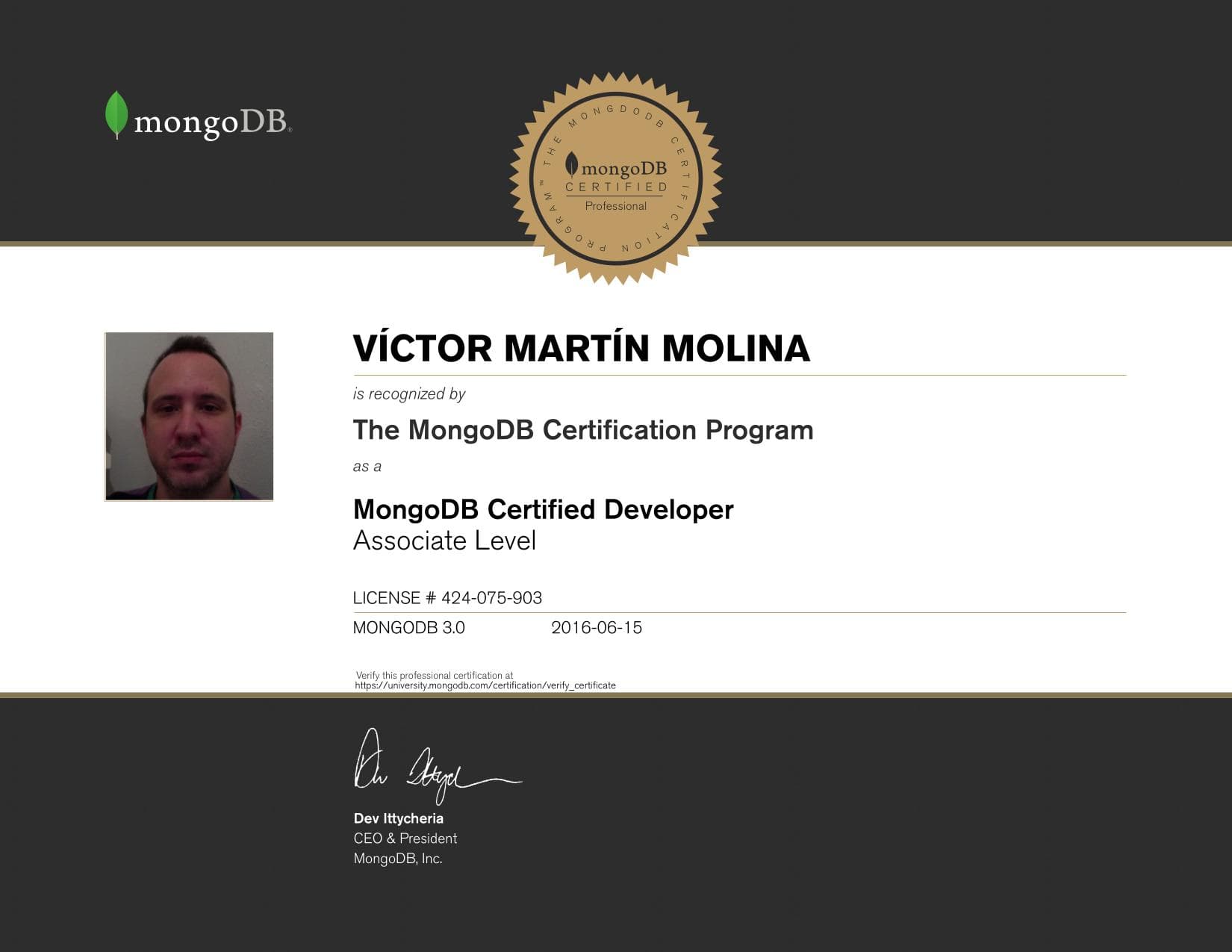Click the license number 424-075-903
1232x952 pixels.
[491, 598]
